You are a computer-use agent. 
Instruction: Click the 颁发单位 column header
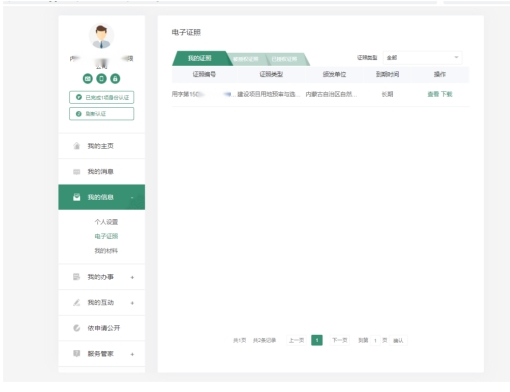click(334, 74)
